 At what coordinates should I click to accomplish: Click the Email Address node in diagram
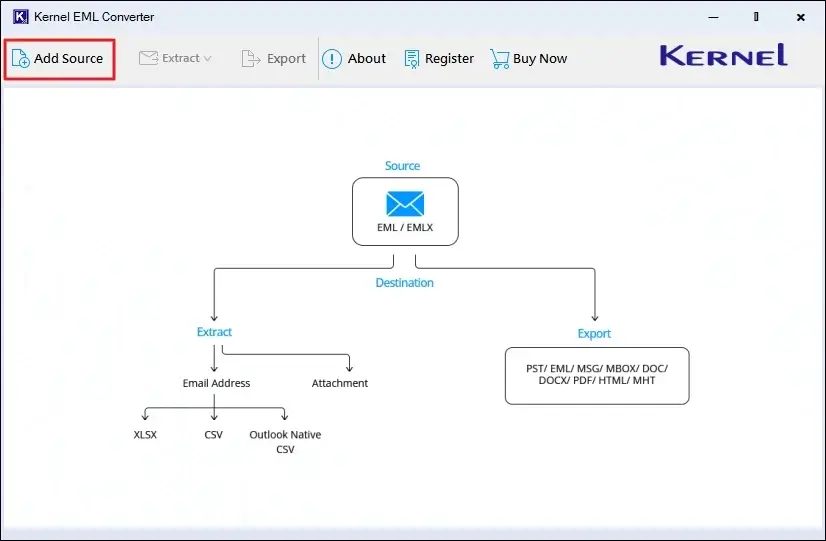coord(216,383)
